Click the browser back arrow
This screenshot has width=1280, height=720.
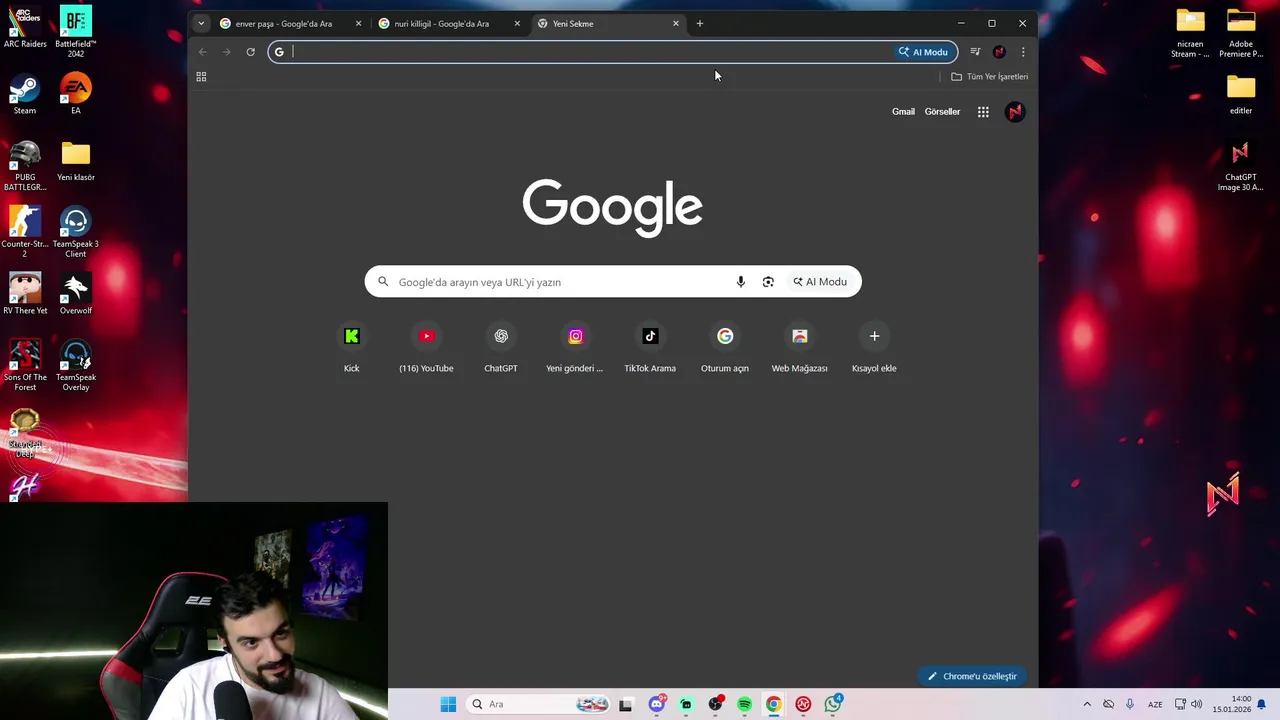[x=203, y=52]
